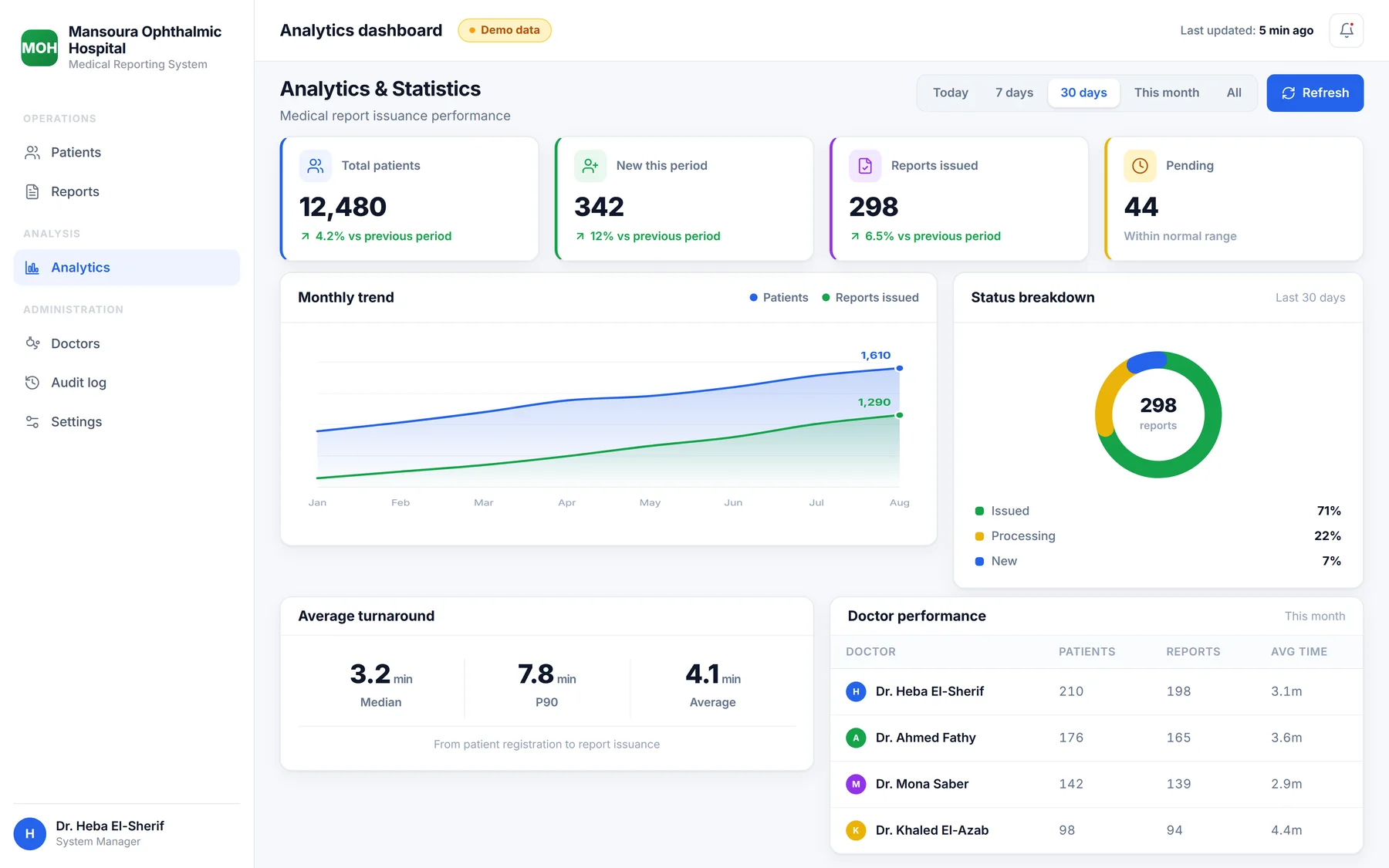Click the 210 patients cell

1071,692
